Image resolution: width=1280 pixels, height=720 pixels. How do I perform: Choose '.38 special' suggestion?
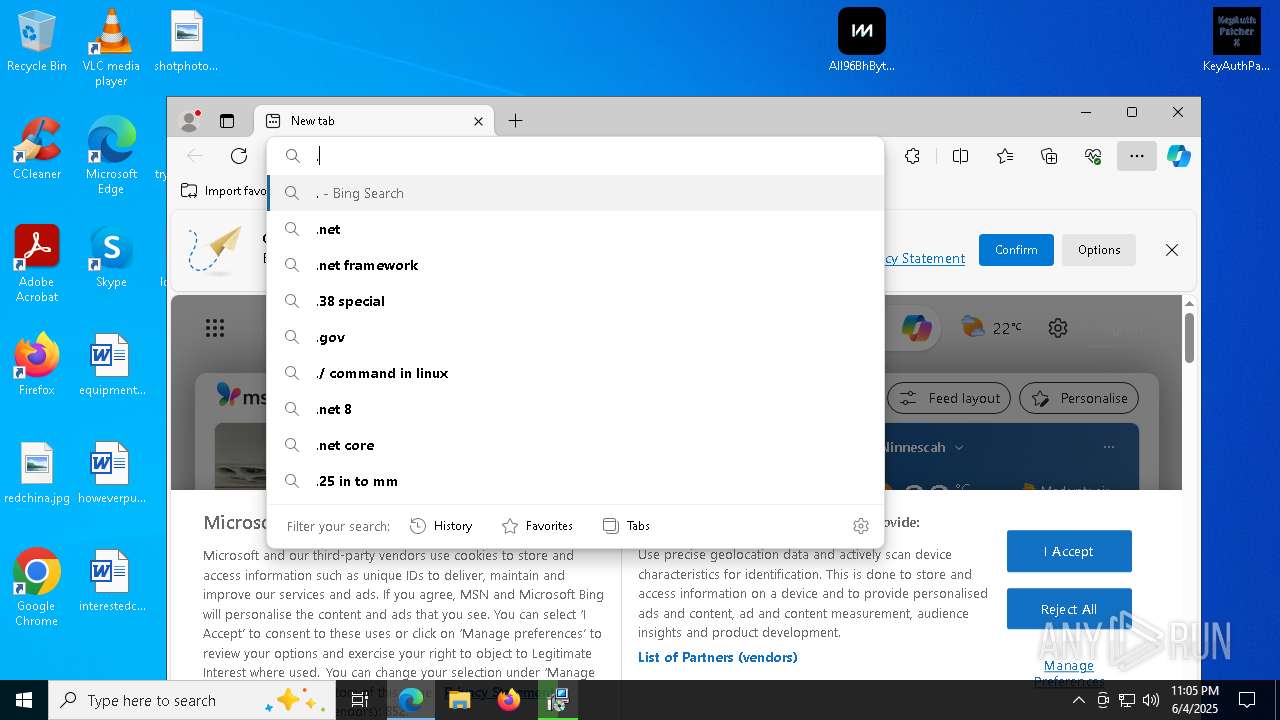[576, 301]
